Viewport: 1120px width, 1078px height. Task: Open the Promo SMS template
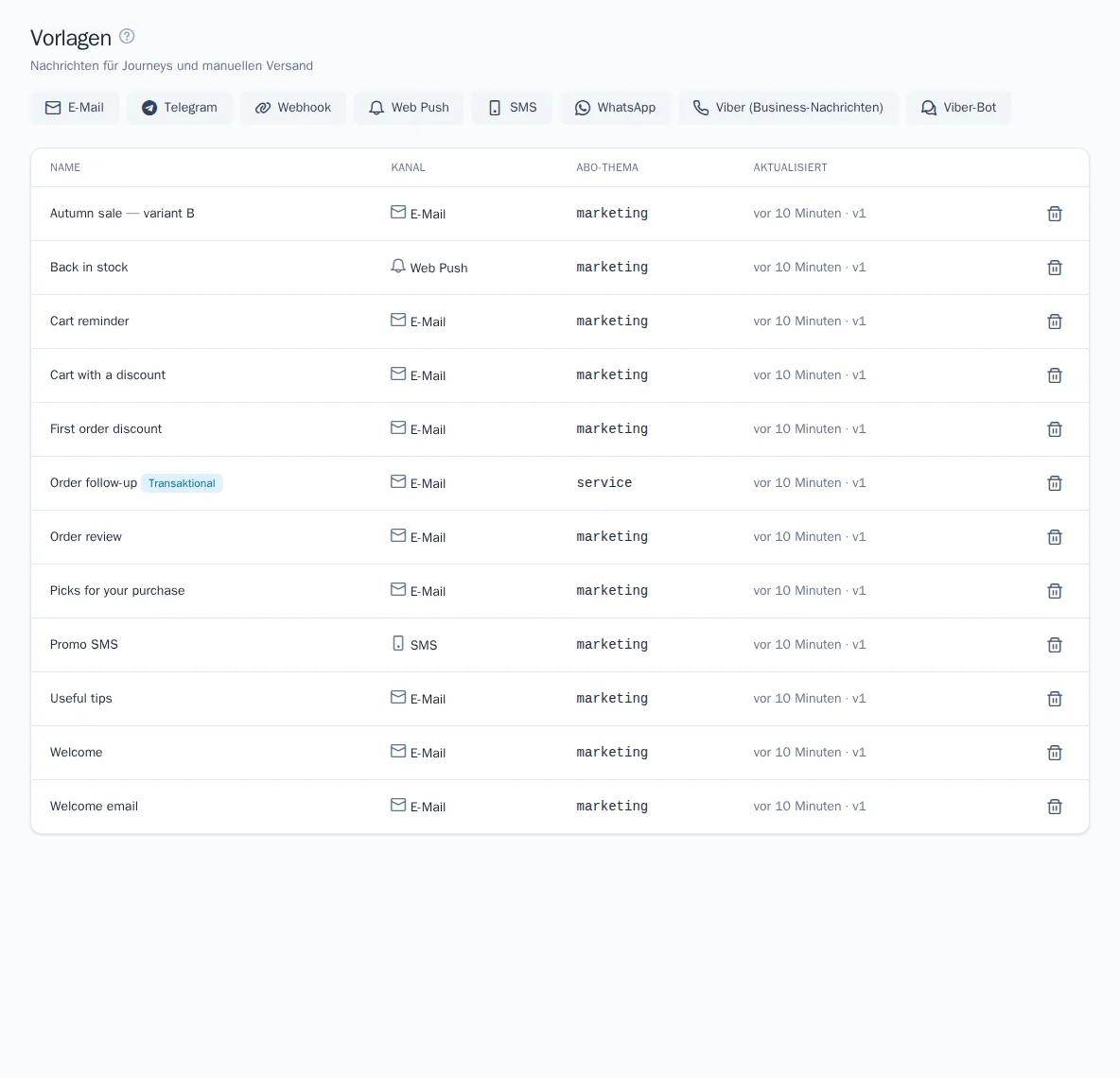coord(83,645)
